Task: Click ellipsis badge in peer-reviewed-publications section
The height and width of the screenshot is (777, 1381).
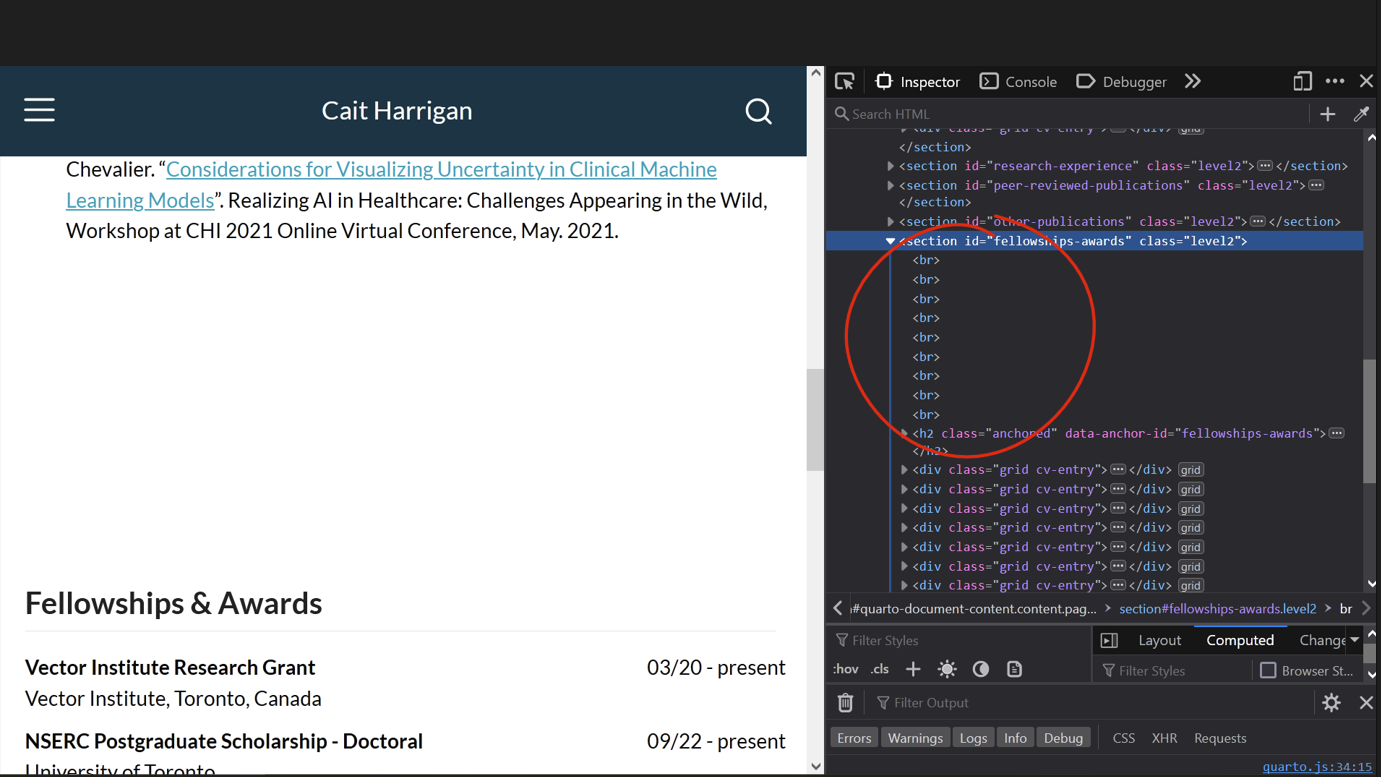Action: (1316, 185)
